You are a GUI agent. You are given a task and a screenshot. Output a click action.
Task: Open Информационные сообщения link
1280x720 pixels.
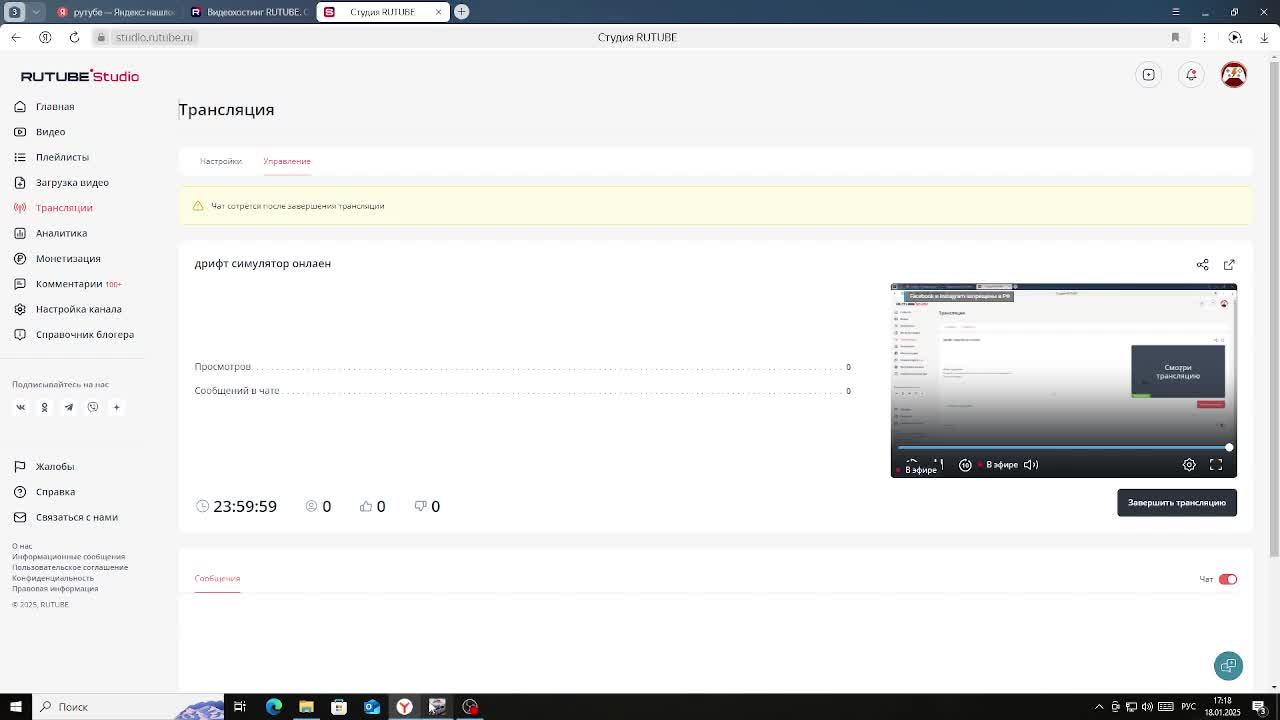(69, 557)
